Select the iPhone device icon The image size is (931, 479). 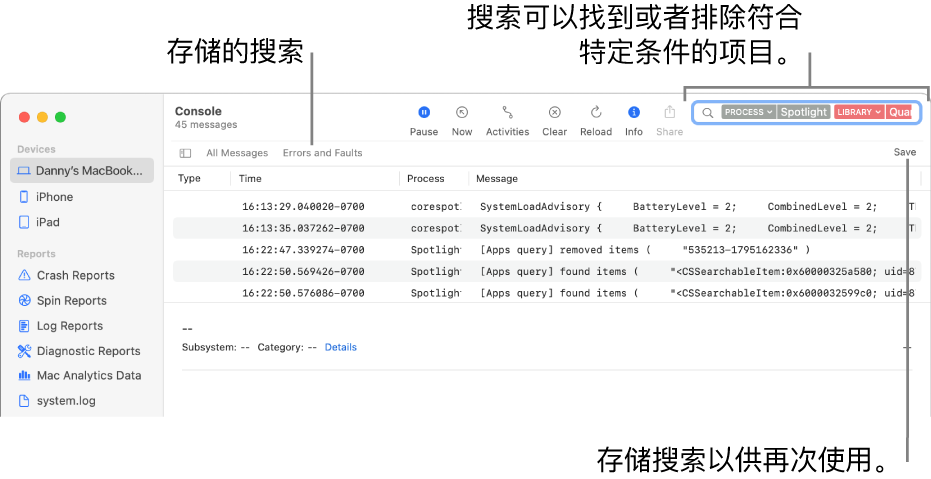(24, 196)
